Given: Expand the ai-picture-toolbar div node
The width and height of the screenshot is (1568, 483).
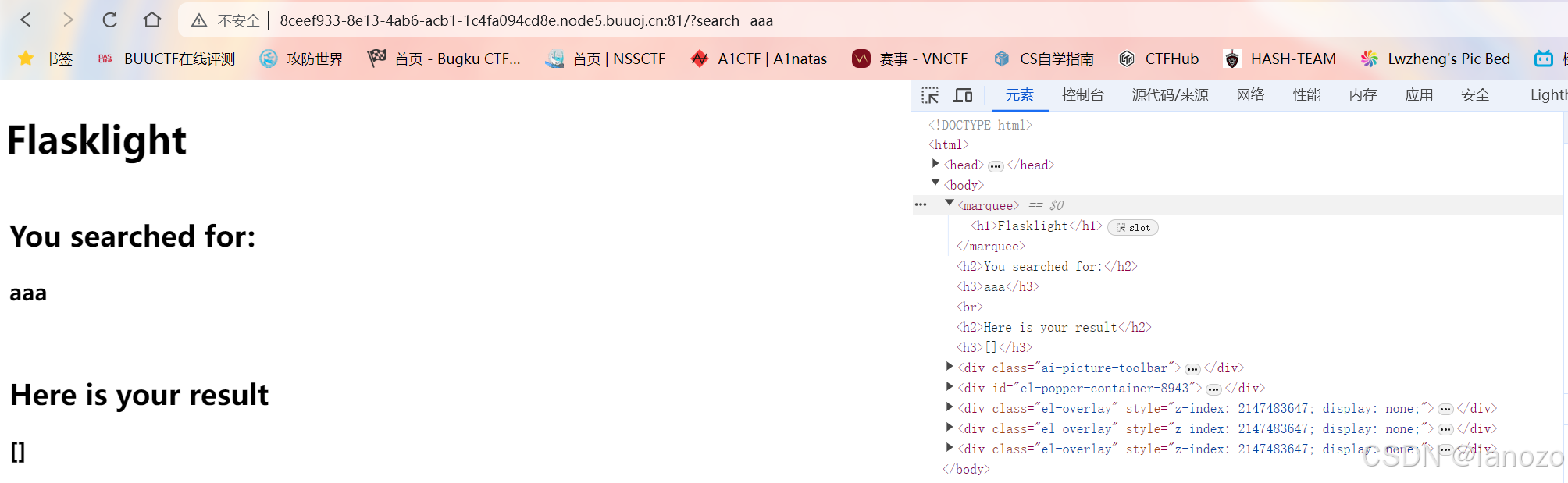Looking at the screenshot, I should click(x=950, y=367).
